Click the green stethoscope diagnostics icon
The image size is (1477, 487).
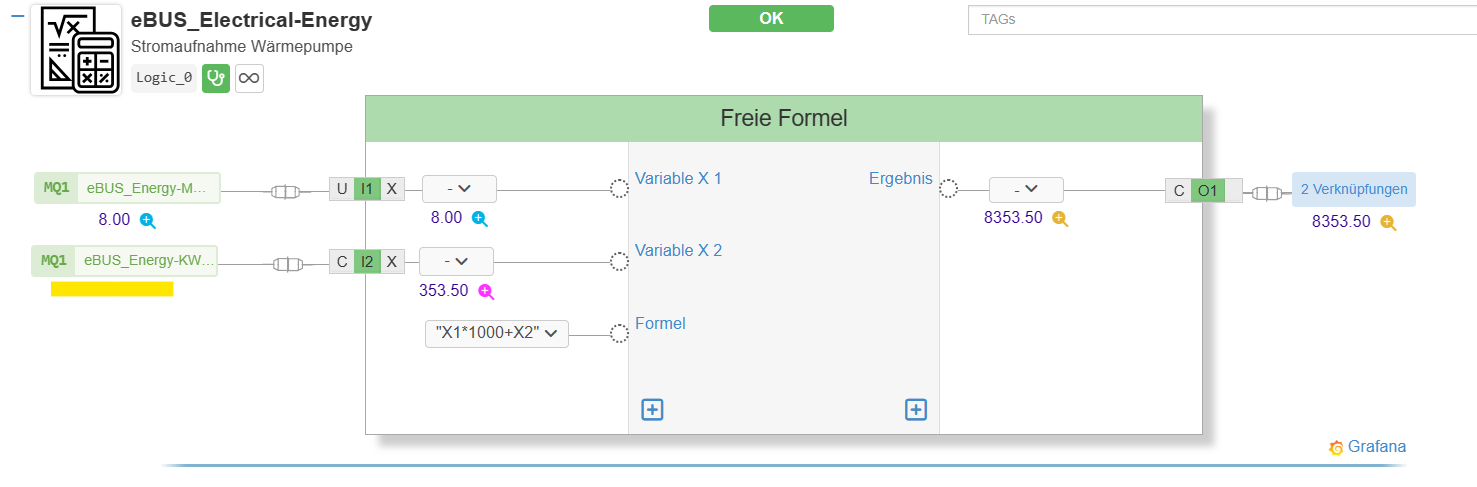[216, 78]
